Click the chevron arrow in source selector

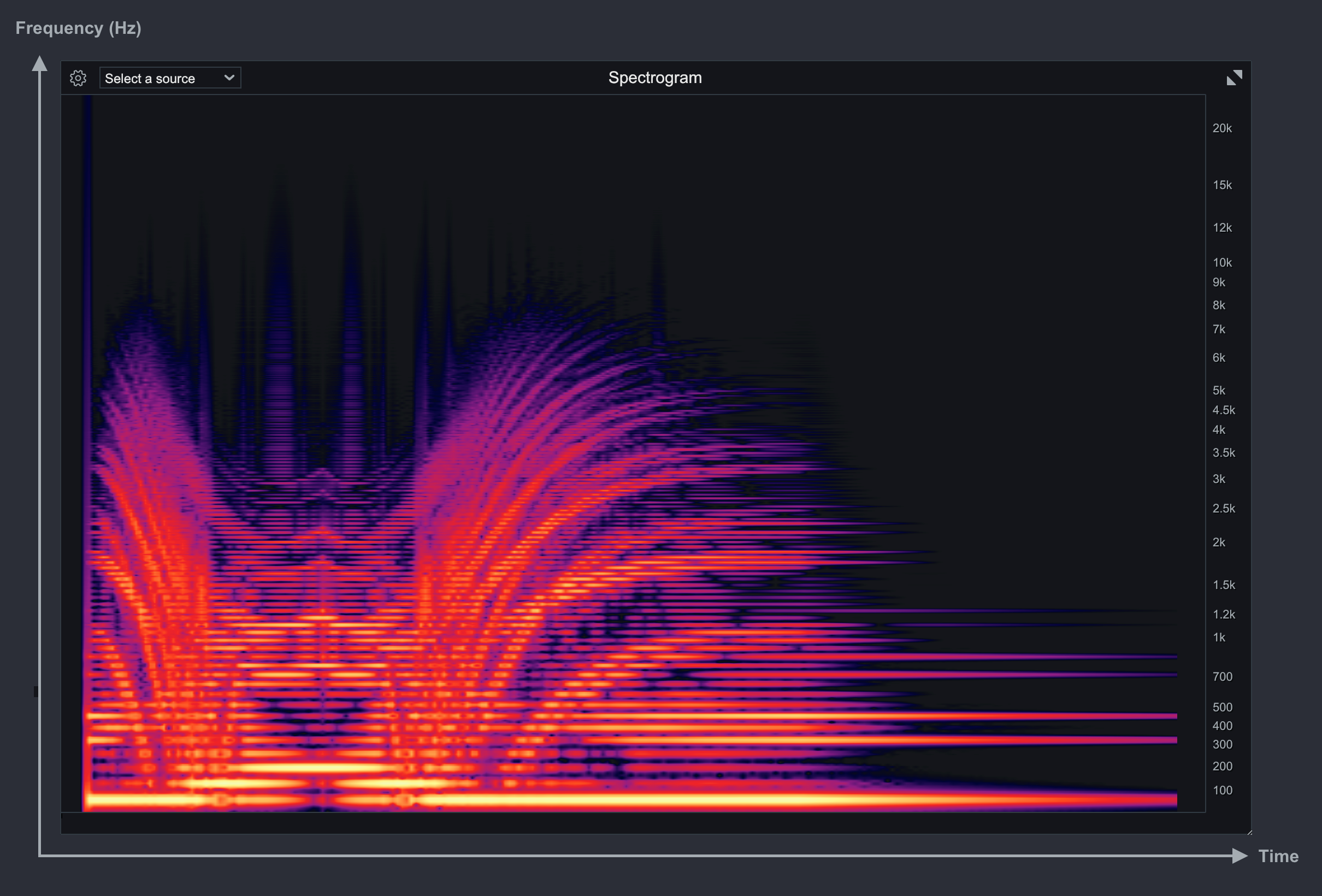(x=229, y=78)
